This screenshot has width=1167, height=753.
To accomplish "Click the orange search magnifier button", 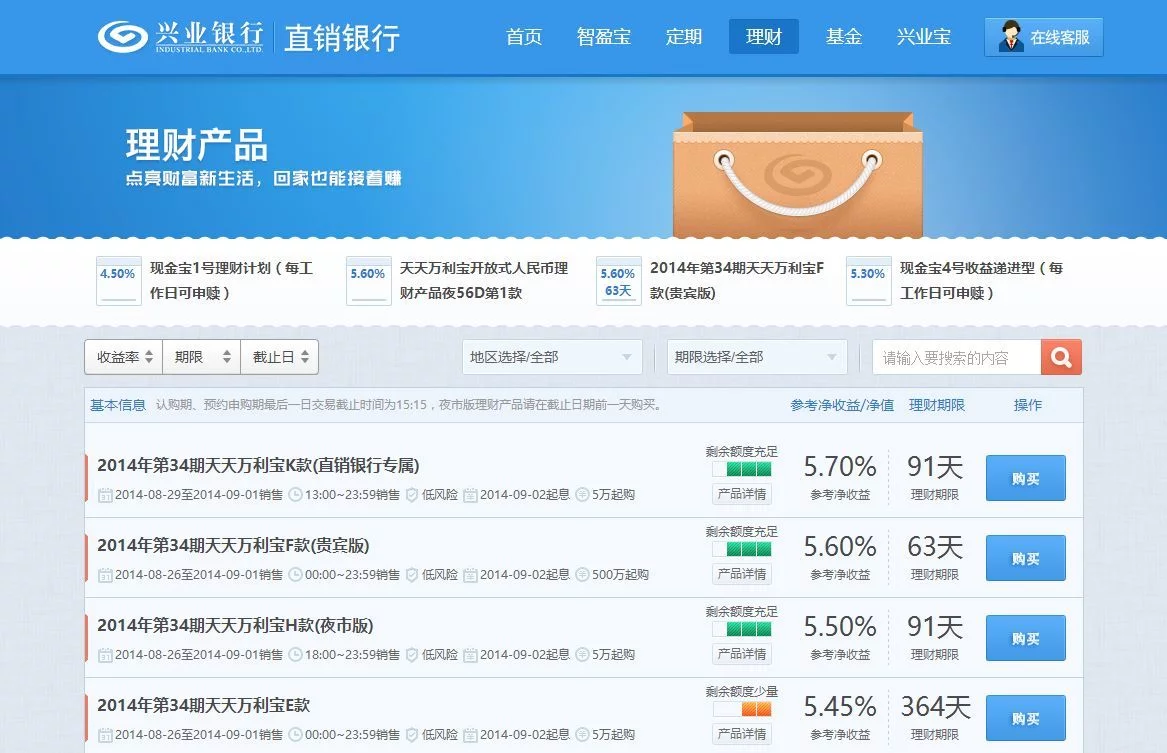I will (x=1061, y=357).
